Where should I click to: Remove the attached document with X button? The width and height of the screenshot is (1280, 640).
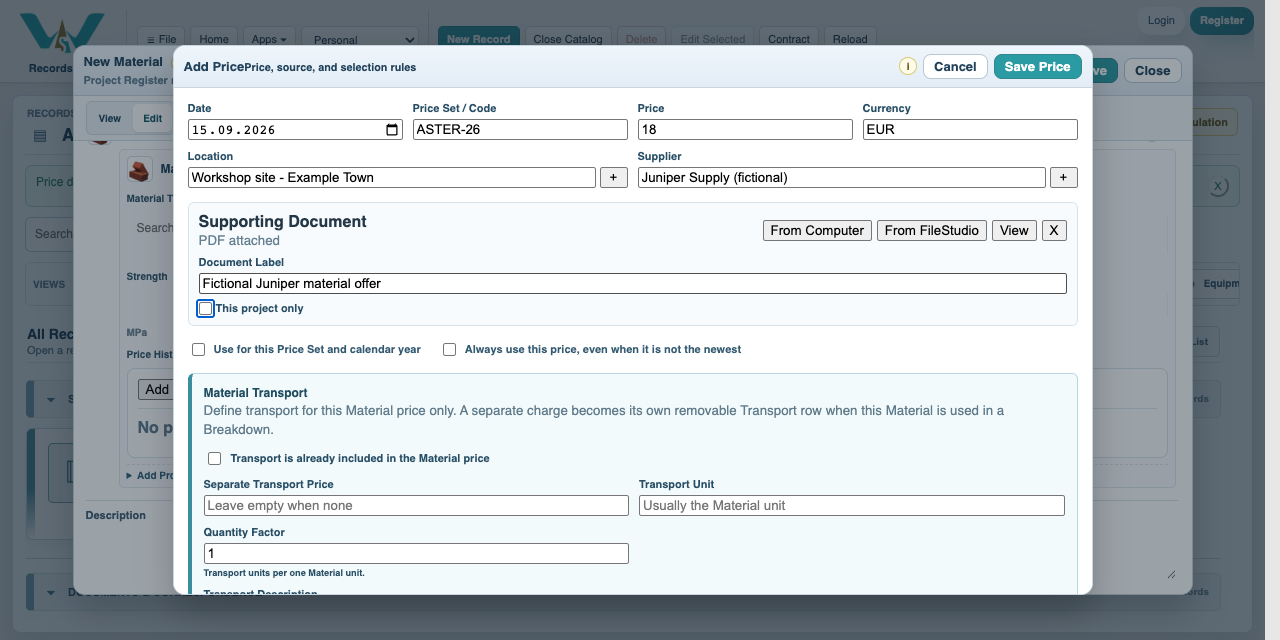(1054, 230)
